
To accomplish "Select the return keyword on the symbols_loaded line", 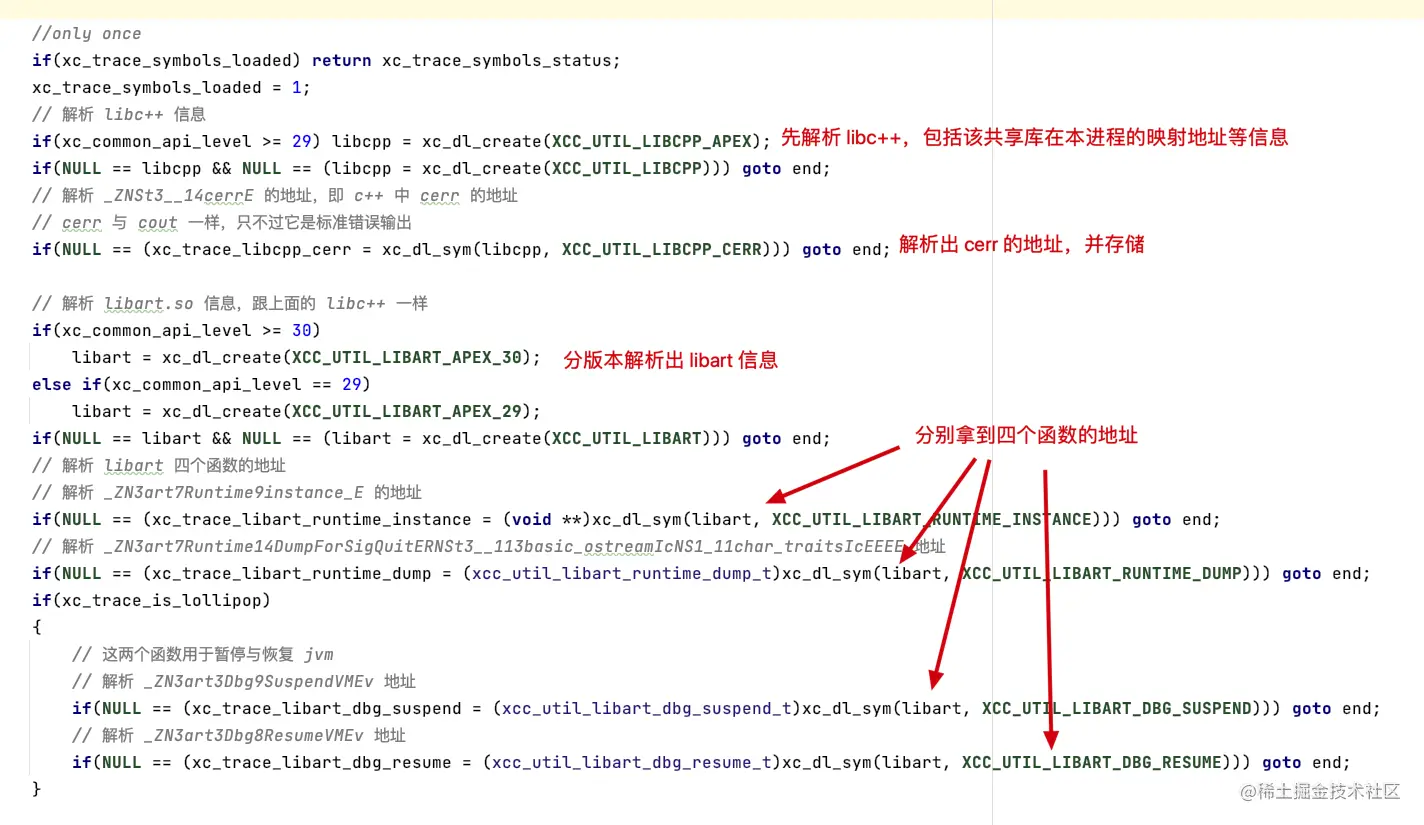I will point(342,61).
